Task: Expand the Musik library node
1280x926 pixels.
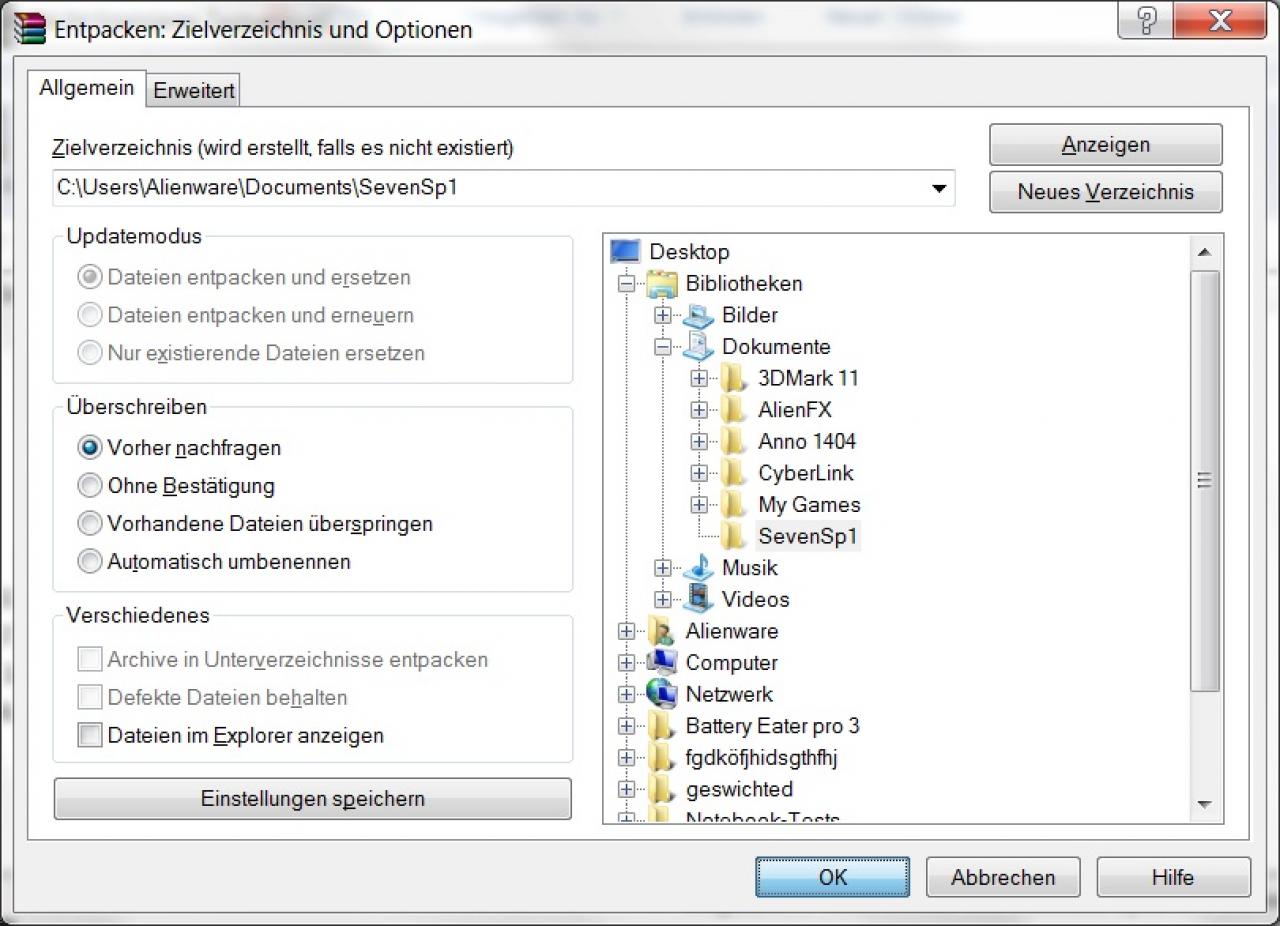Action: pyautogui.click(x=663, y=568)
